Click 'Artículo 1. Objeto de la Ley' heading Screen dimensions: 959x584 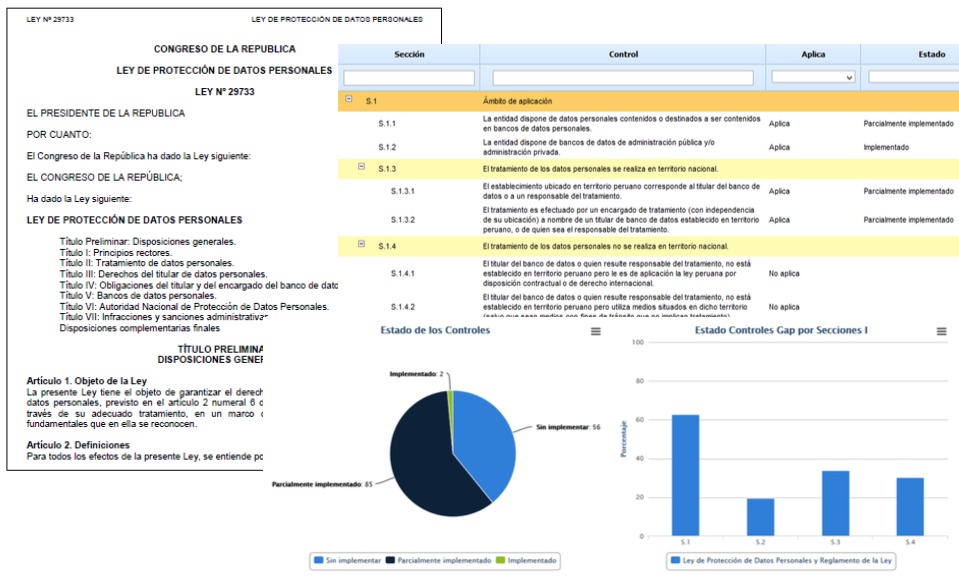pyautogui.click(x=87, y=381)
